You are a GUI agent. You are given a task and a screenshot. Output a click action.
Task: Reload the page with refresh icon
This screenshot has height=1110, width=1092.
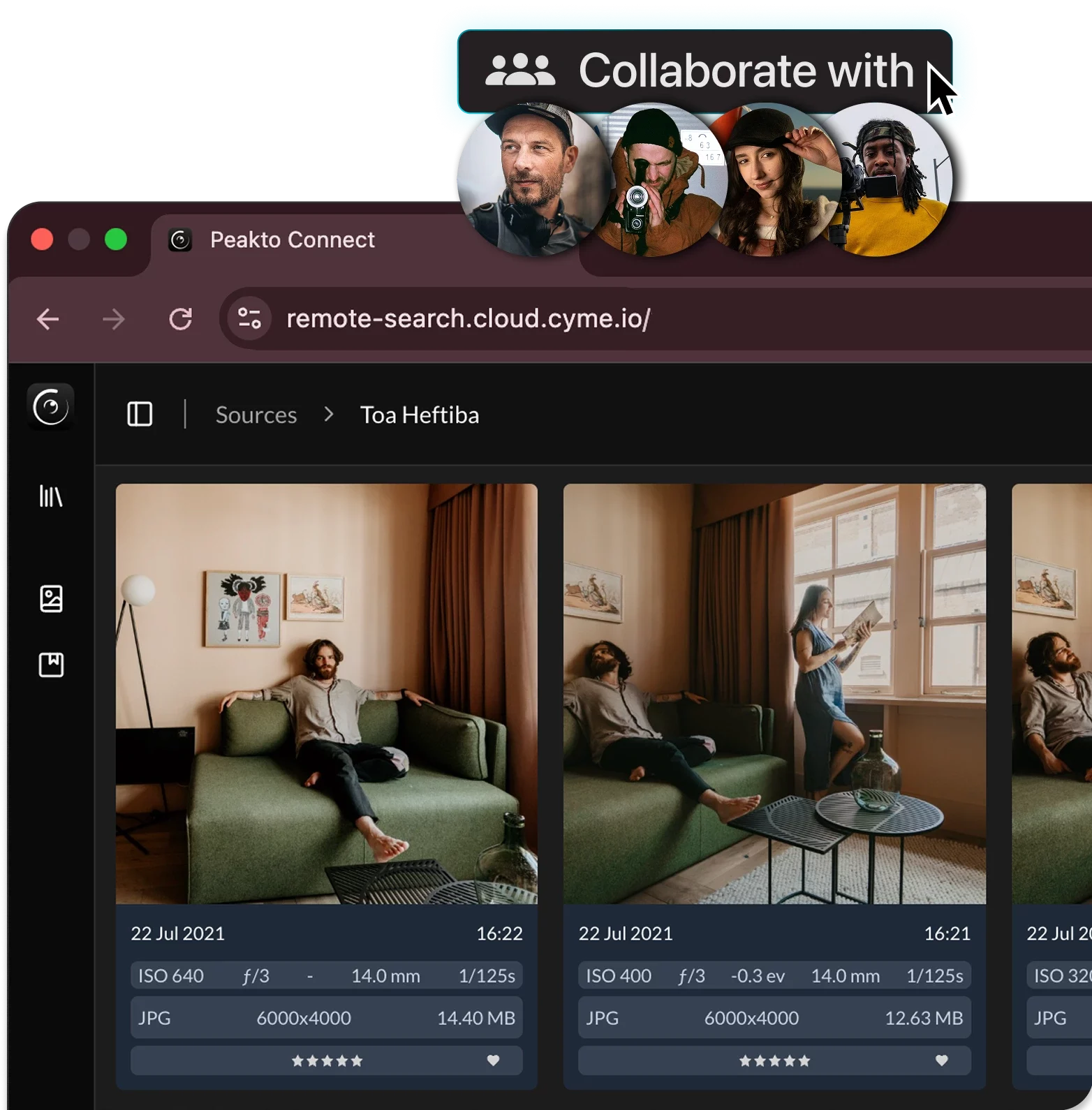[x=180, y=319]
